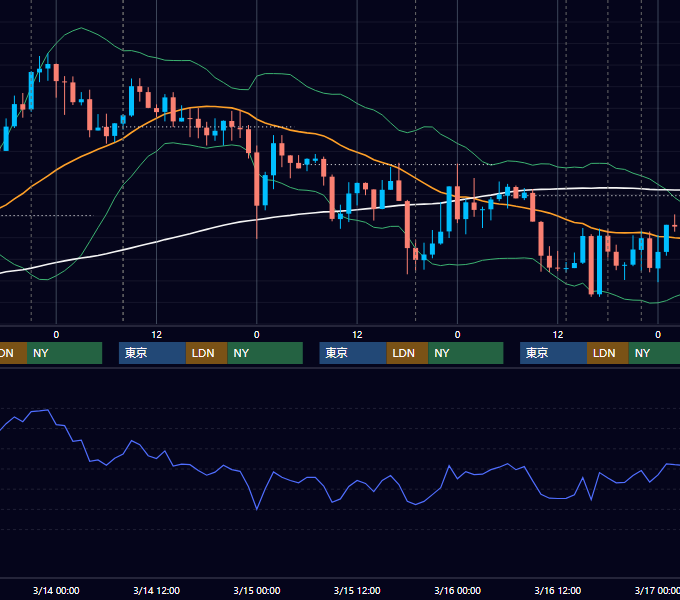Viewport: 680px width, 600px height.
Task: Select the NY session block of 3/14
Action: click(x=265, y=353)
